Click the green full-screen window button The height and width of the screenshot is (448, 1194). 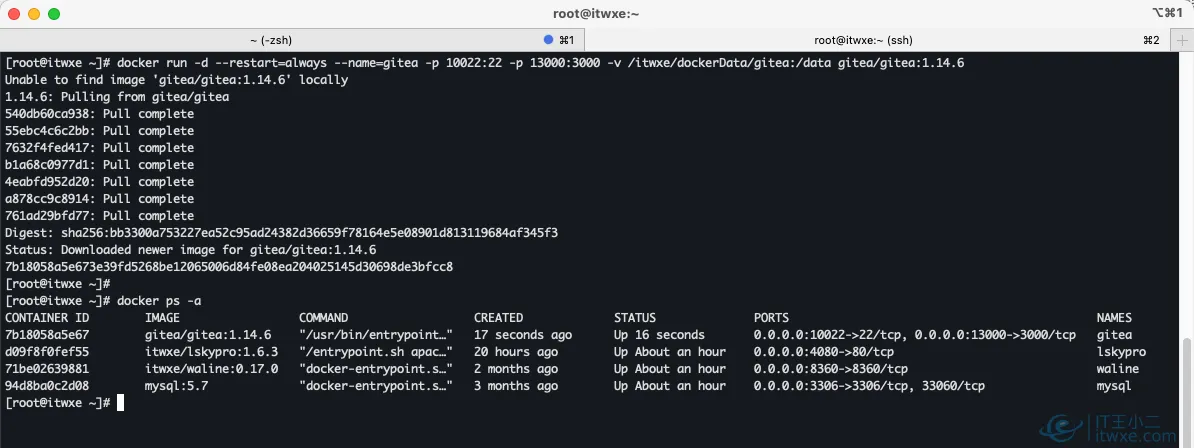[54, 14]
